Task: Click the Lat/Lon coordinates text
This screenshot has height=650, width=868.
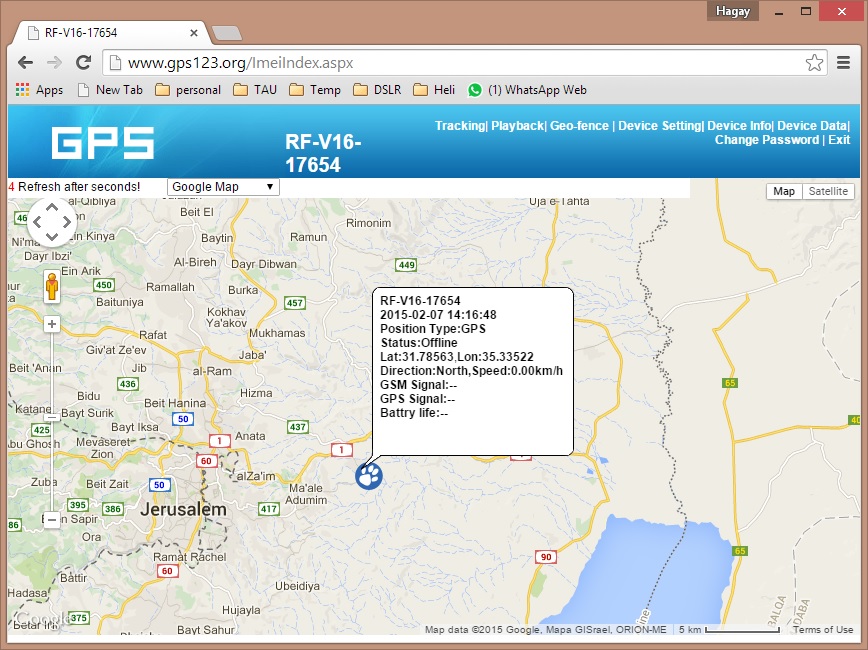Action: click(457, 357)
